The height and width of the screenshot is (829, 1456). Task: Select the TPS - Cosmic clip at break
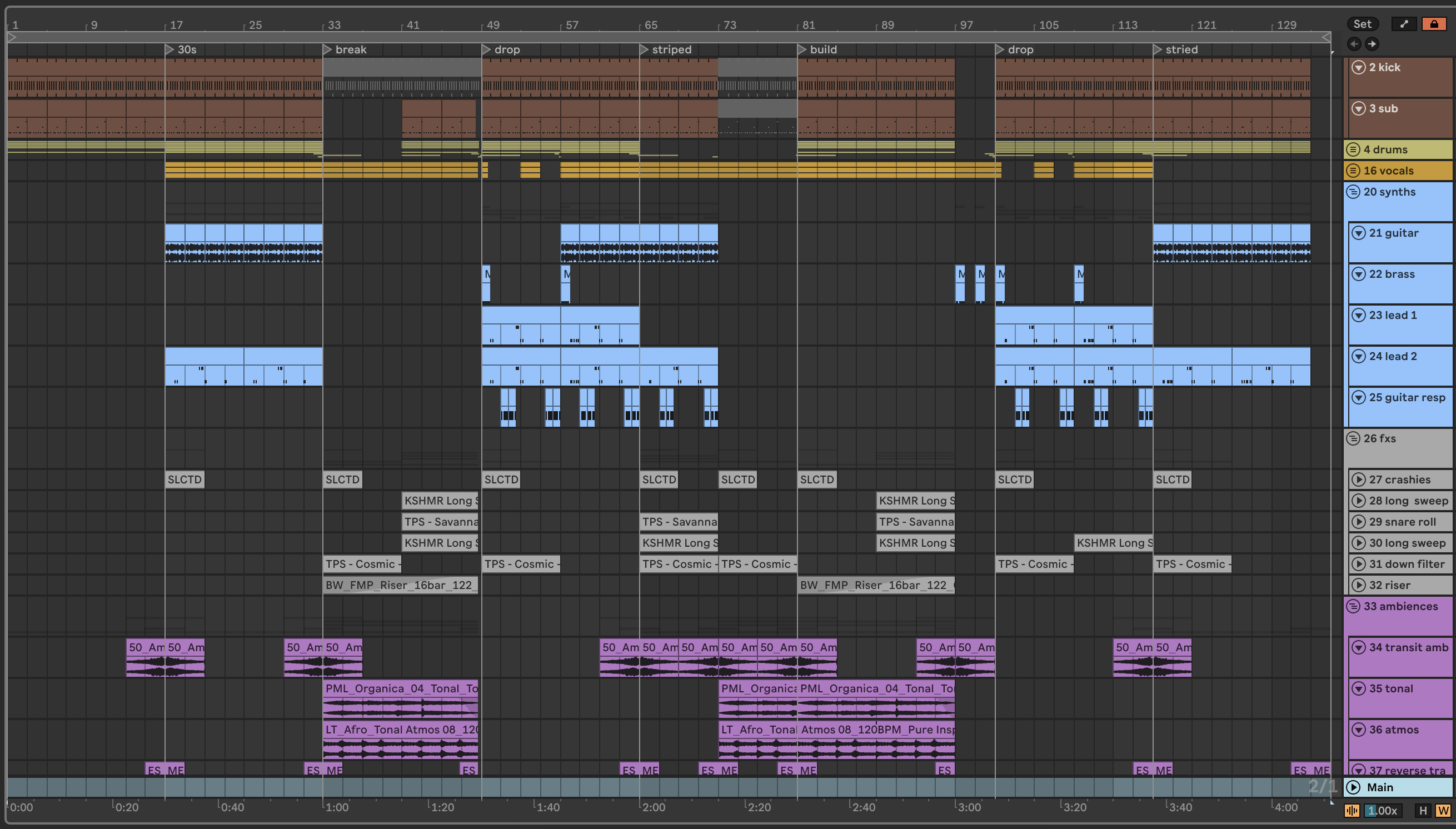coord(362,563)
